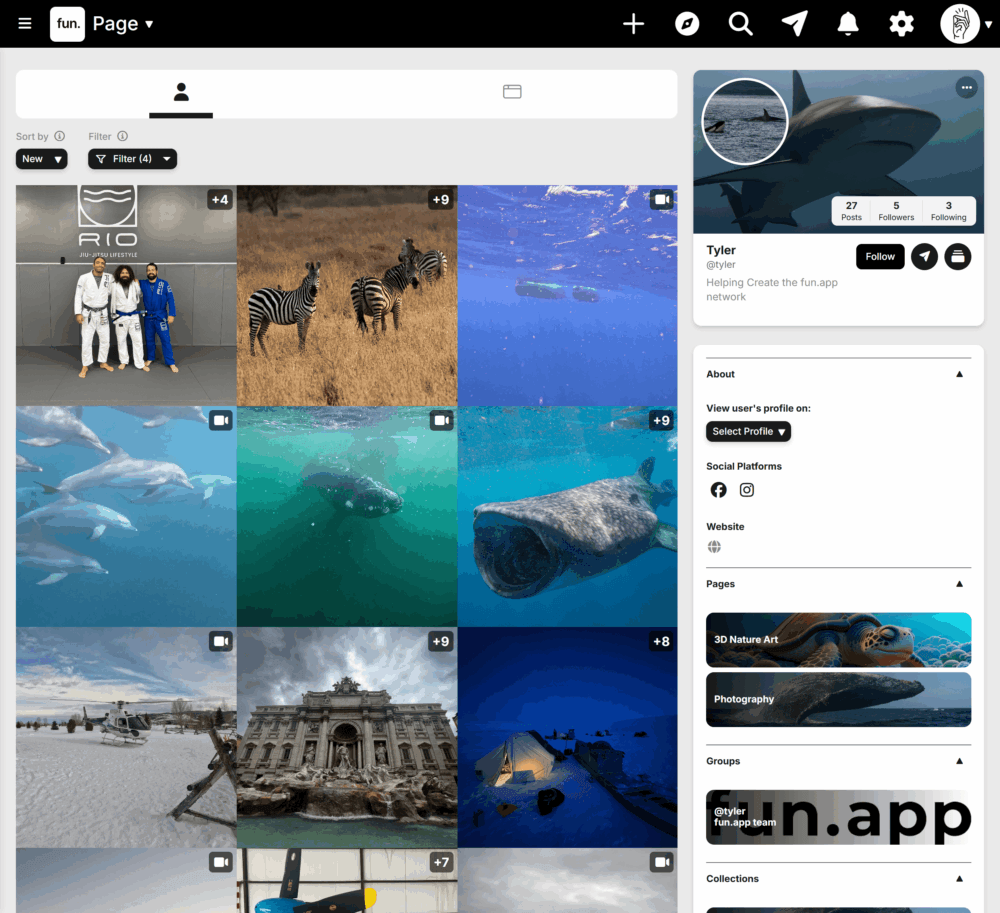
Task: Open the three-dot menu on profile banner
Action: tap(966, 88)
